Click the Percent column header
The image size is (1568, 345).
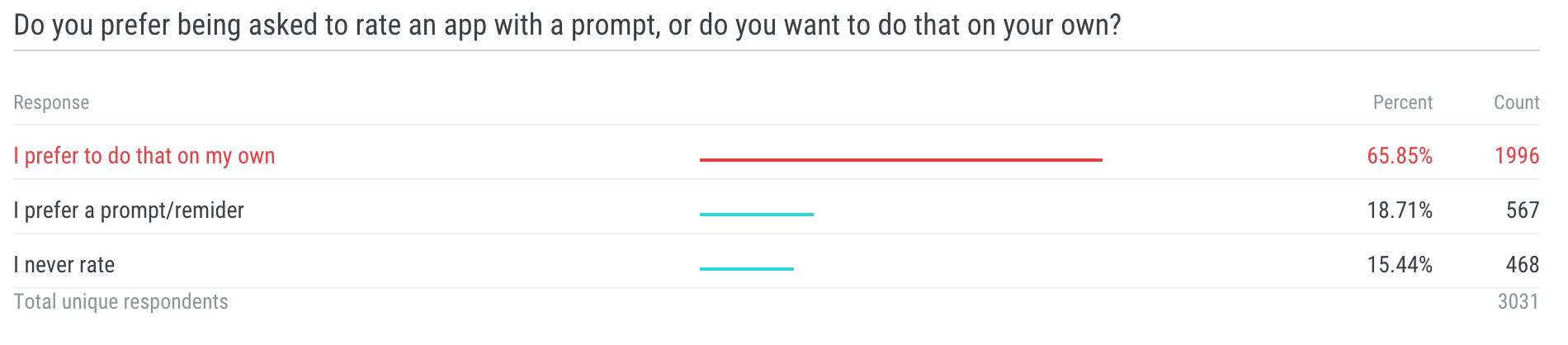click(1402, 102)
